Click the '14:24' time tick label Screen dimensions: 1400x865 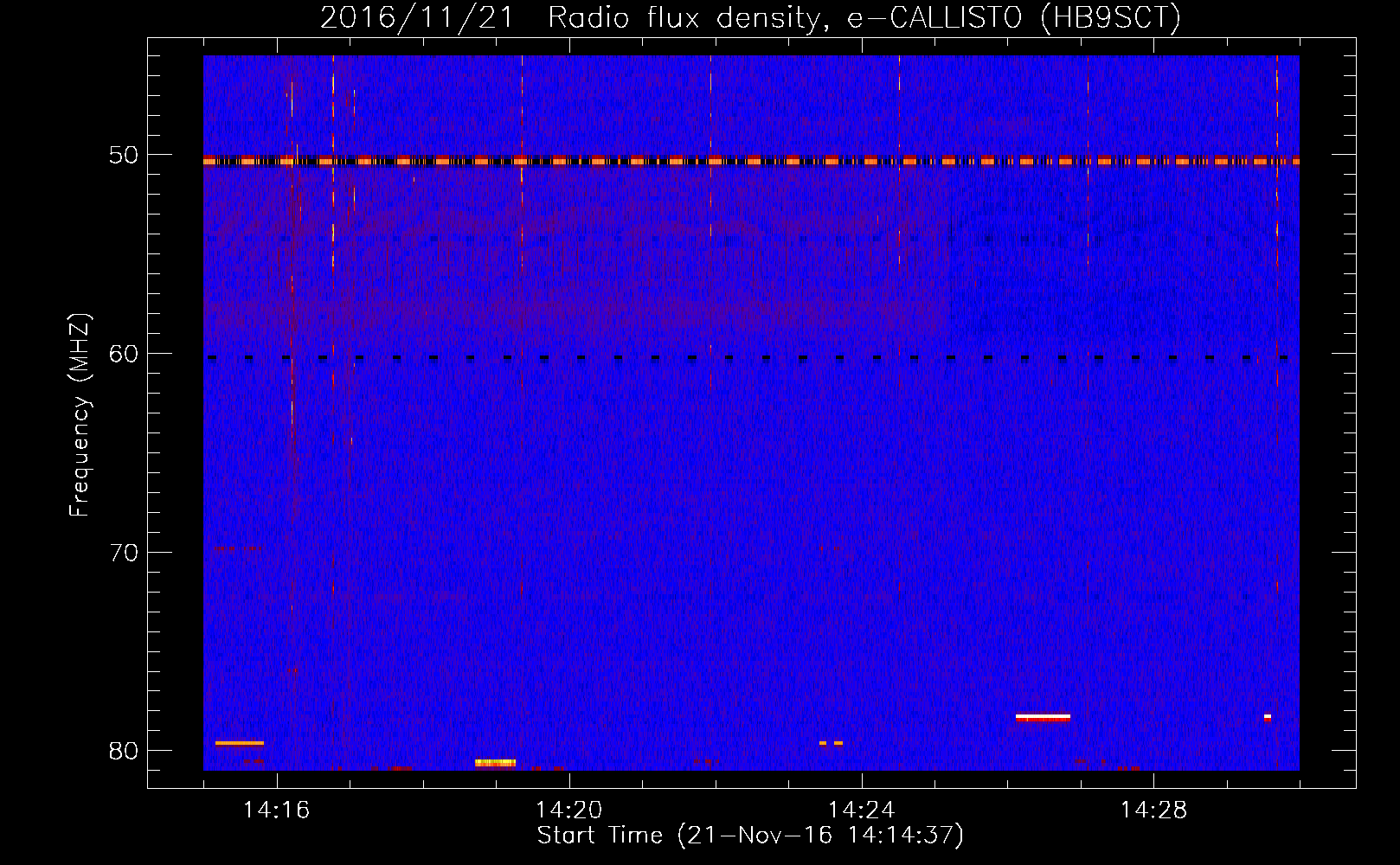point(861,811)
